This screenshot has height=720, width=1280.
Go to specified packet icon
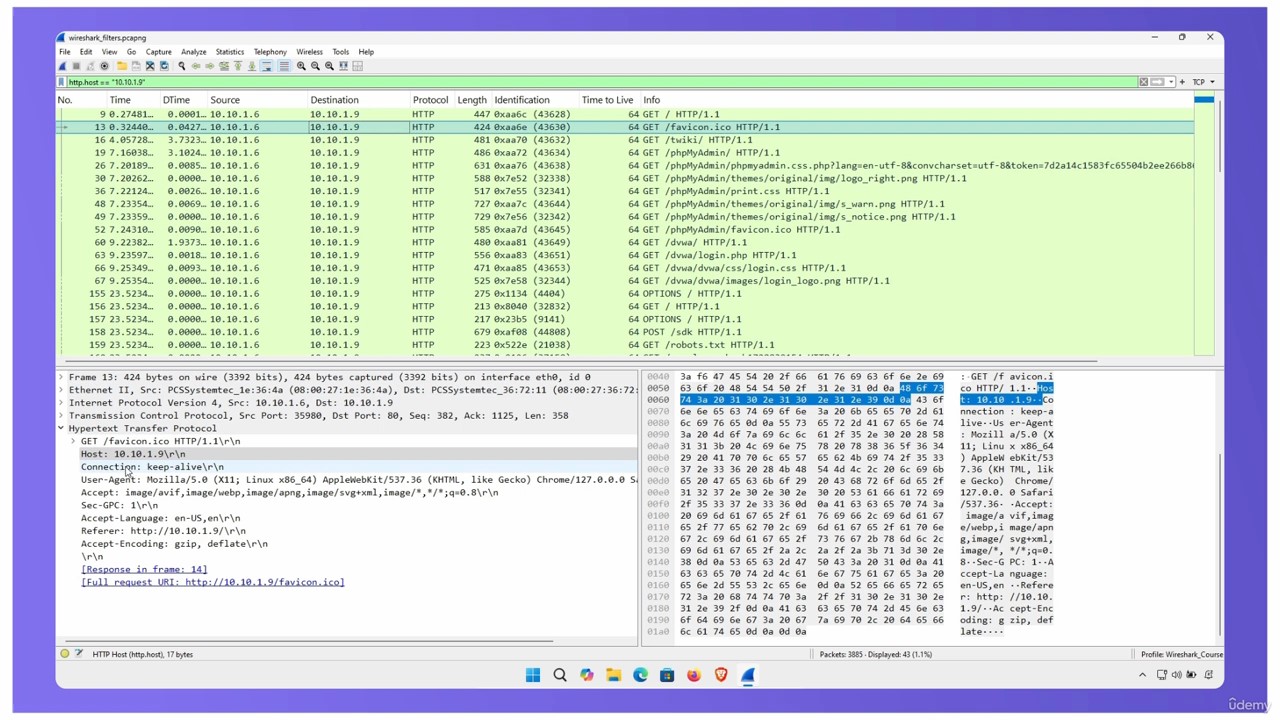click(224, 66)
